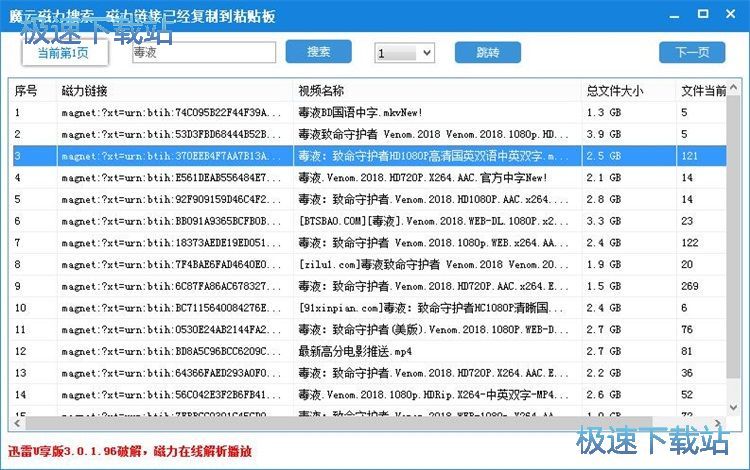
Task: Click the horizontal scrollbar thumb
Action: (x=339, y=423)
